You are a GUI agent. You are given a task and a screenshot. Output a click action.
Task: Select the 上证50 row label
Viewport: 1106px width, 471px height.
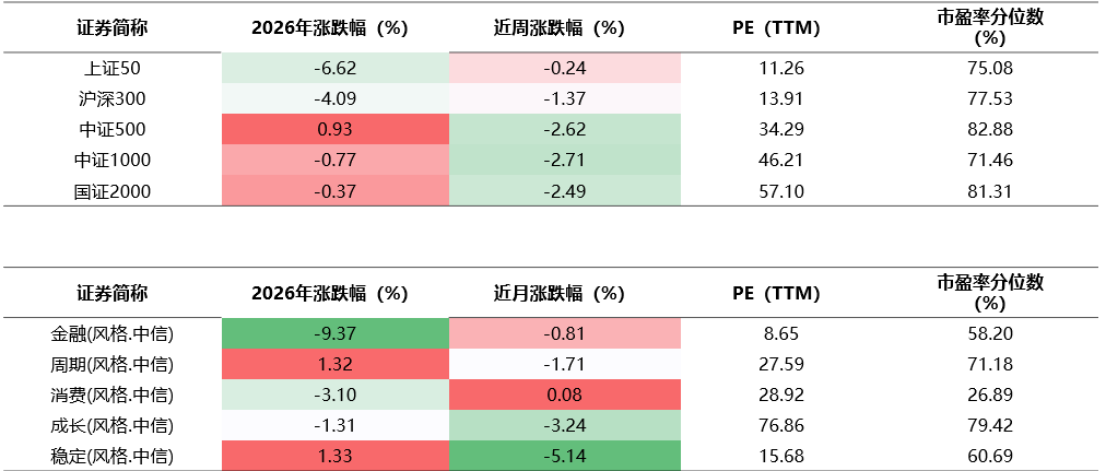(112, 69)
